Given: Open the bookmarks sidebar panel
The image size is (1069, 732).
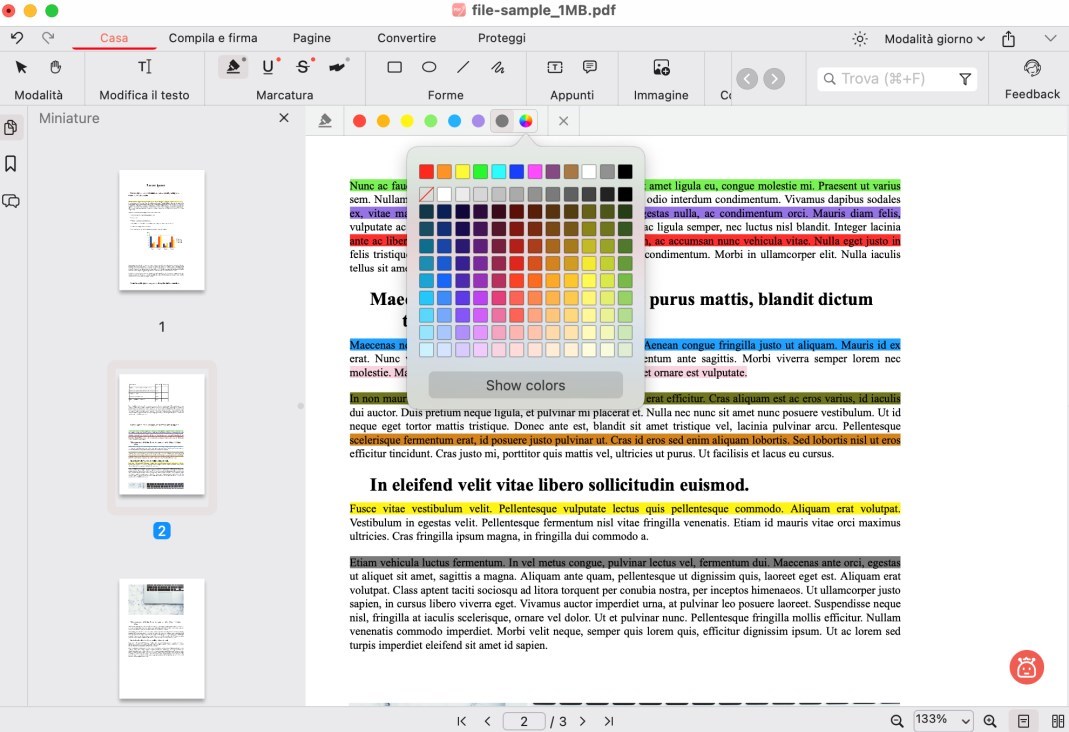Looking at the screenshot, I should pos(11,163).
